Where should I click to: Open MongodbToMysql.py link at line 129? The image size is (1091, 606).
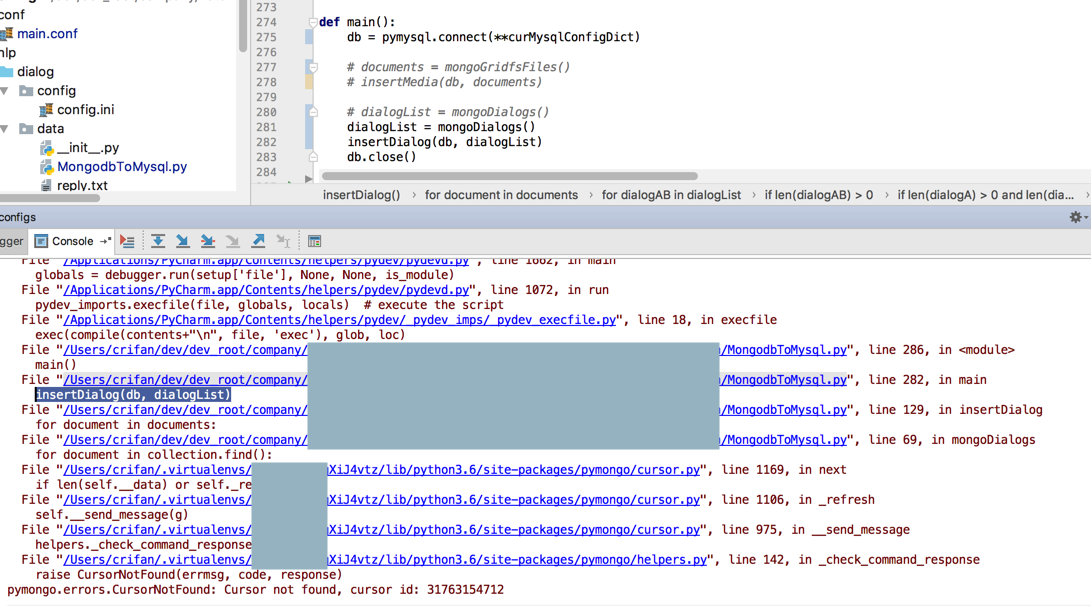point(783,410)
